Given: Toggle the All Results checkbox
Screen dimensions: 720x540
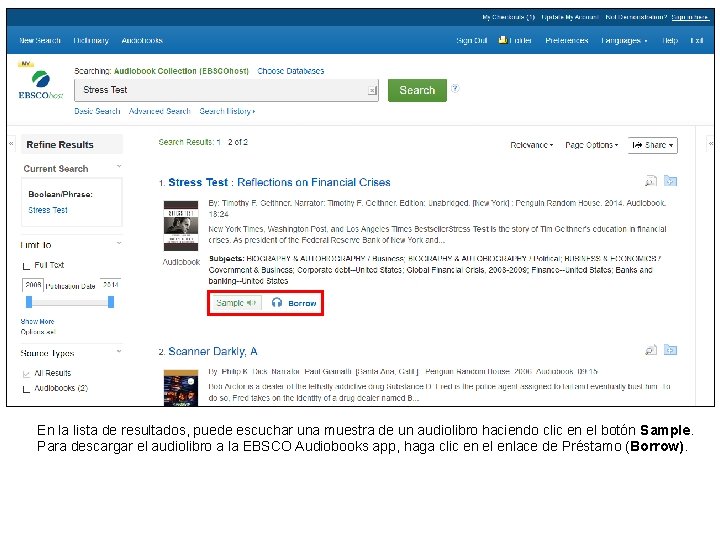Looking at the screenshot, I should click(26, 374).
